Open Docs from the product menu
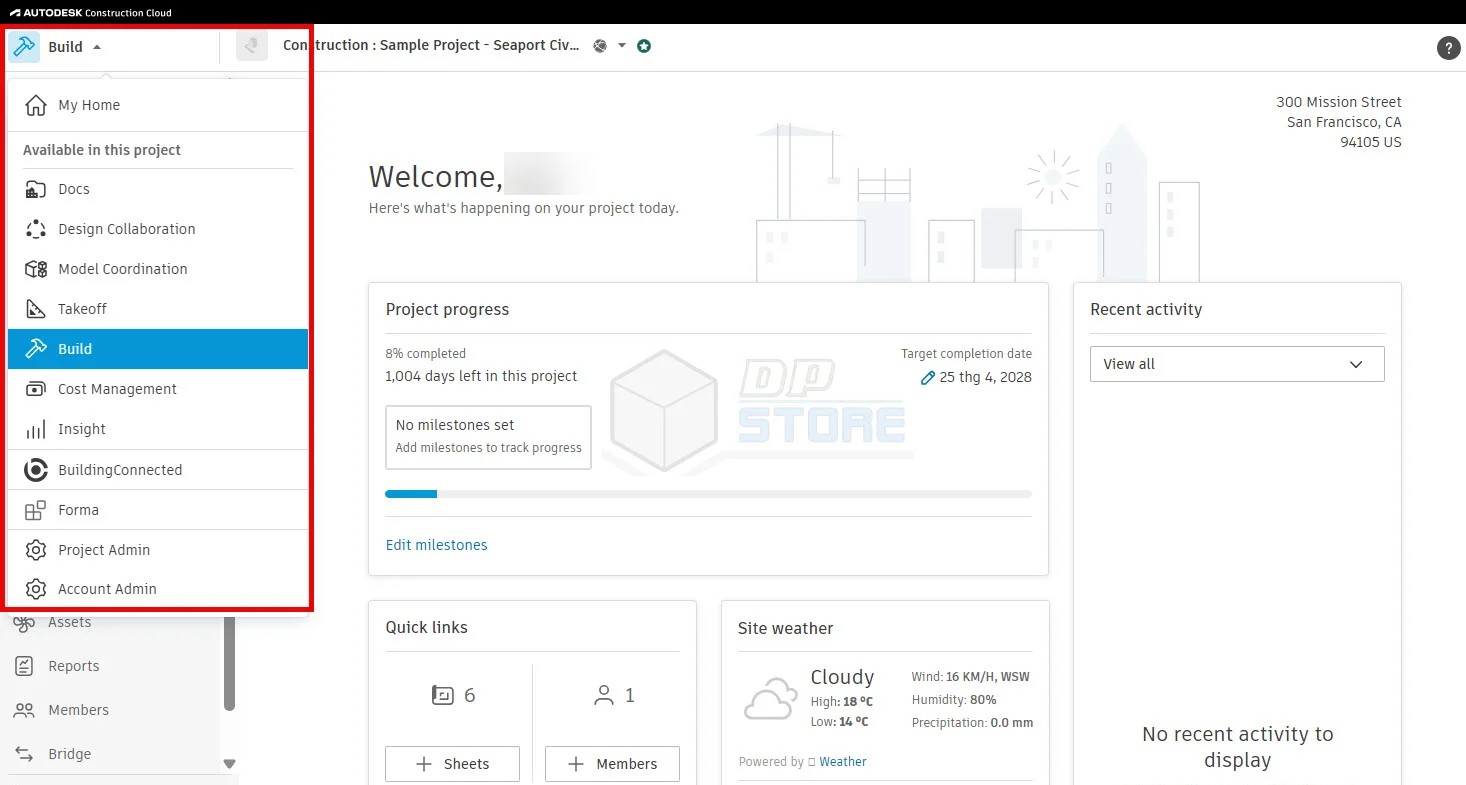This screenshot has height=785, width=1466. (x=158, y=189)
